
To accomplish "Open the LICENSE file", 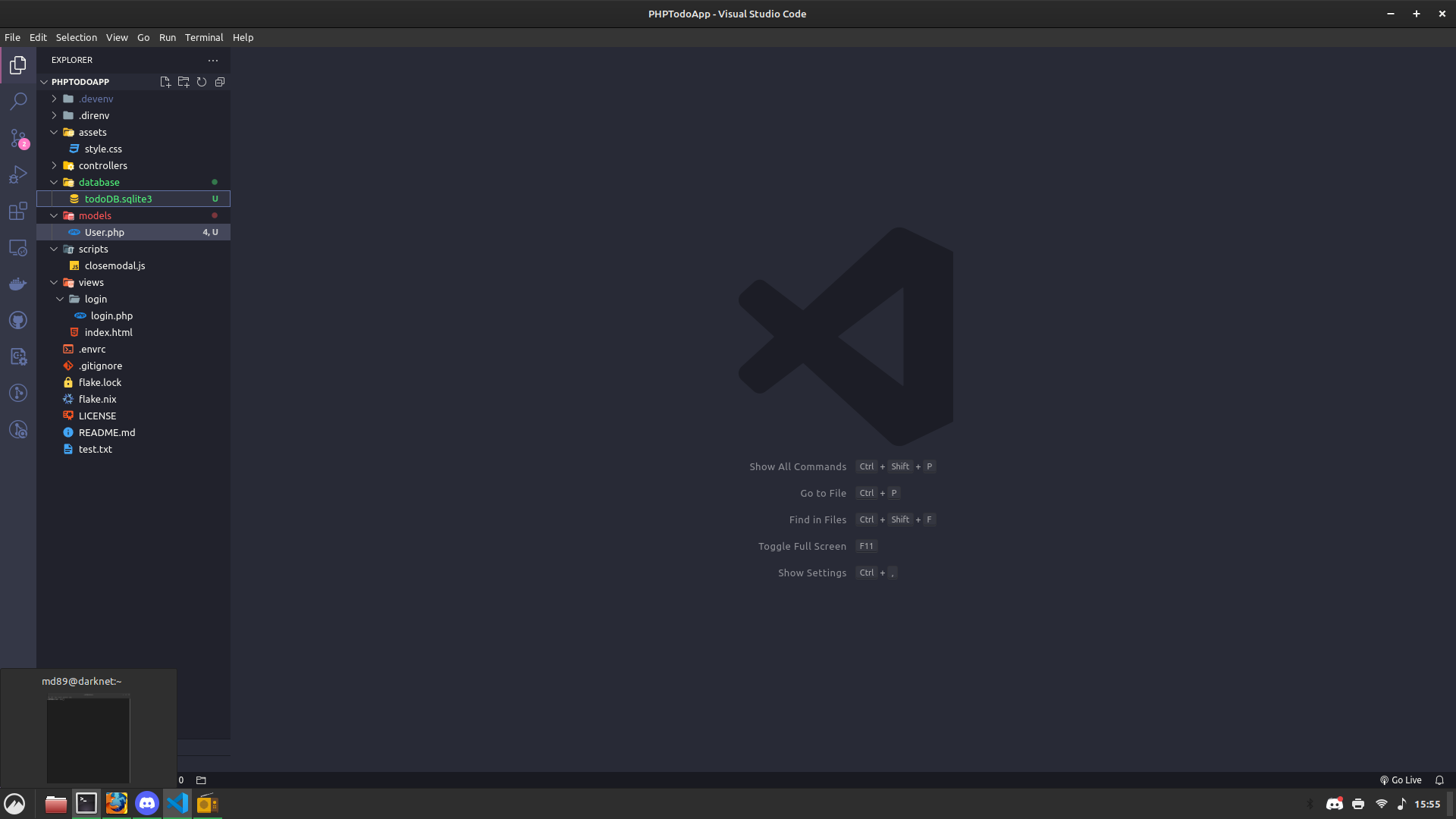I will [133, 416].
